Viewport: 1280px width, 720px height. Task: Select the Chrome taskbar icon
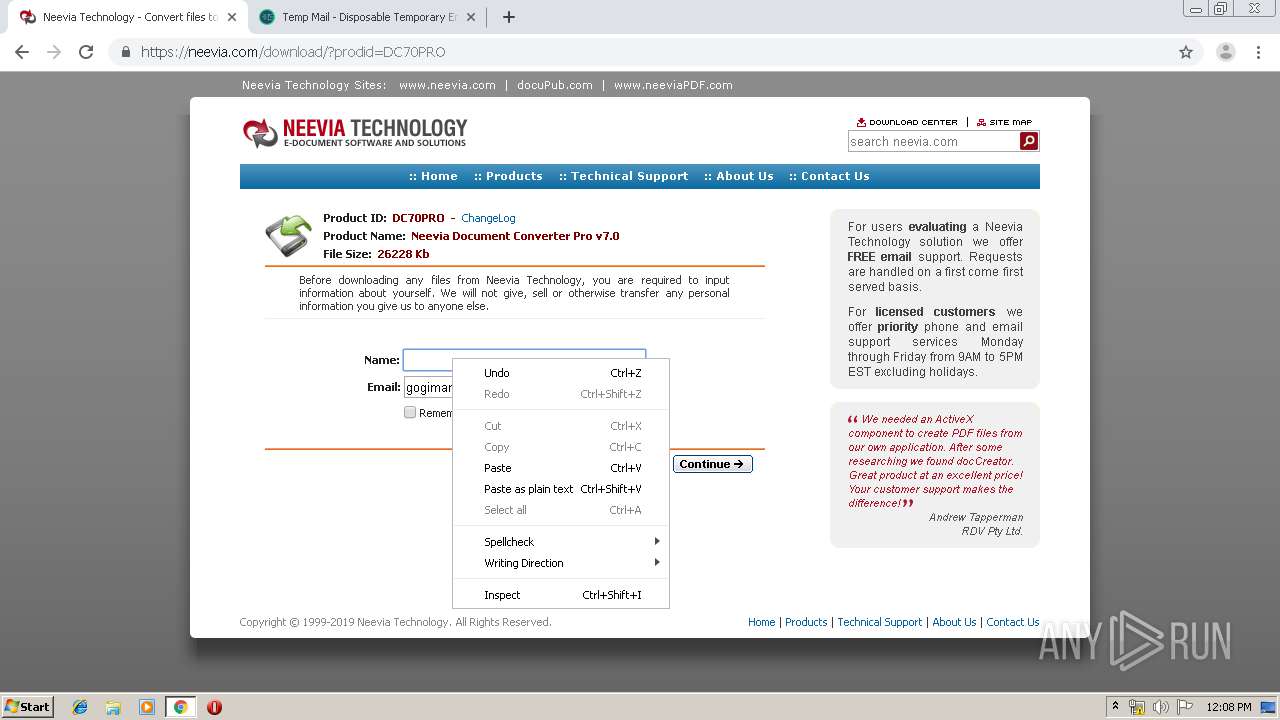click(x=180, y=707)
